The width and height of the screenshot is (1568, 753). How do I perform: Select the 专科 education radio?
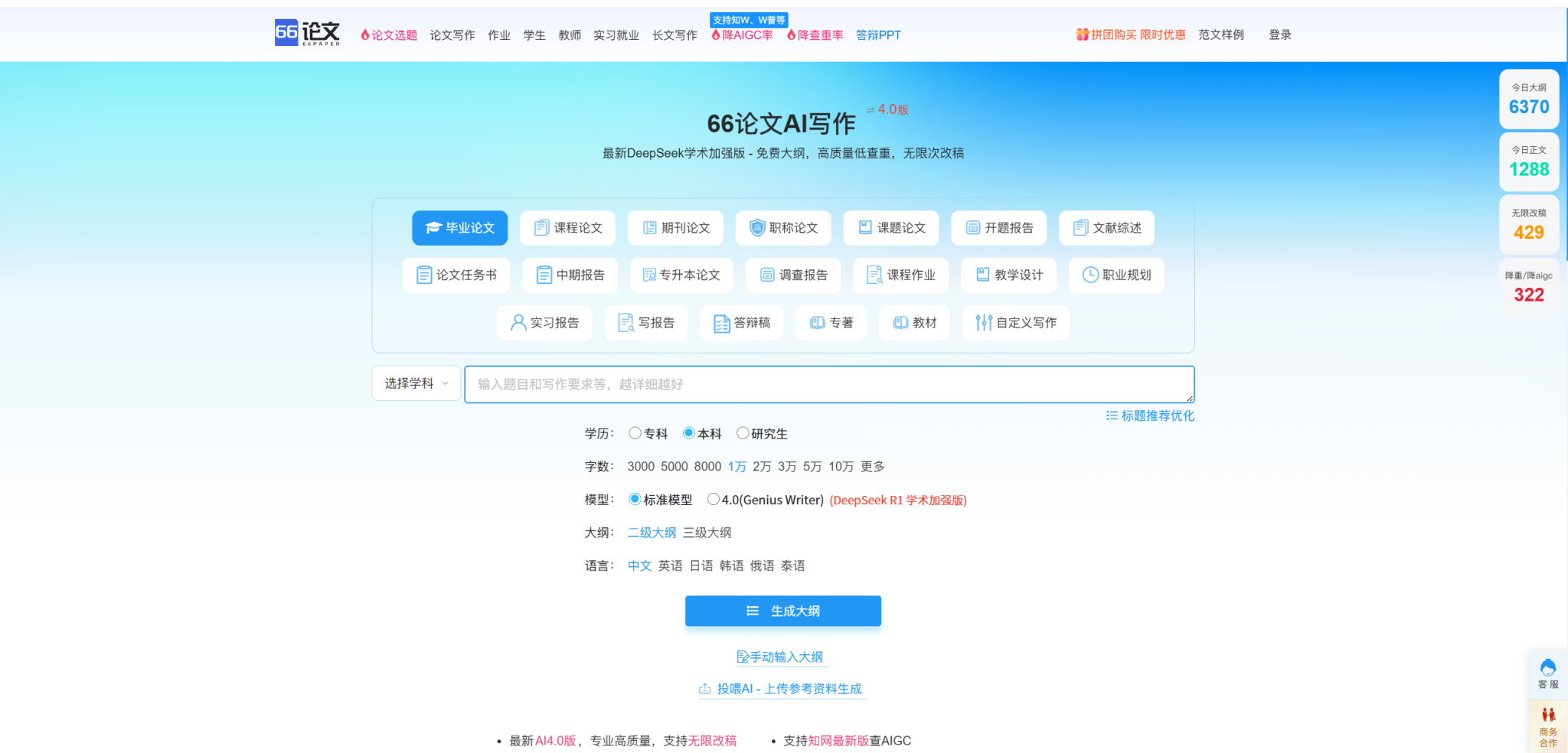635,433
